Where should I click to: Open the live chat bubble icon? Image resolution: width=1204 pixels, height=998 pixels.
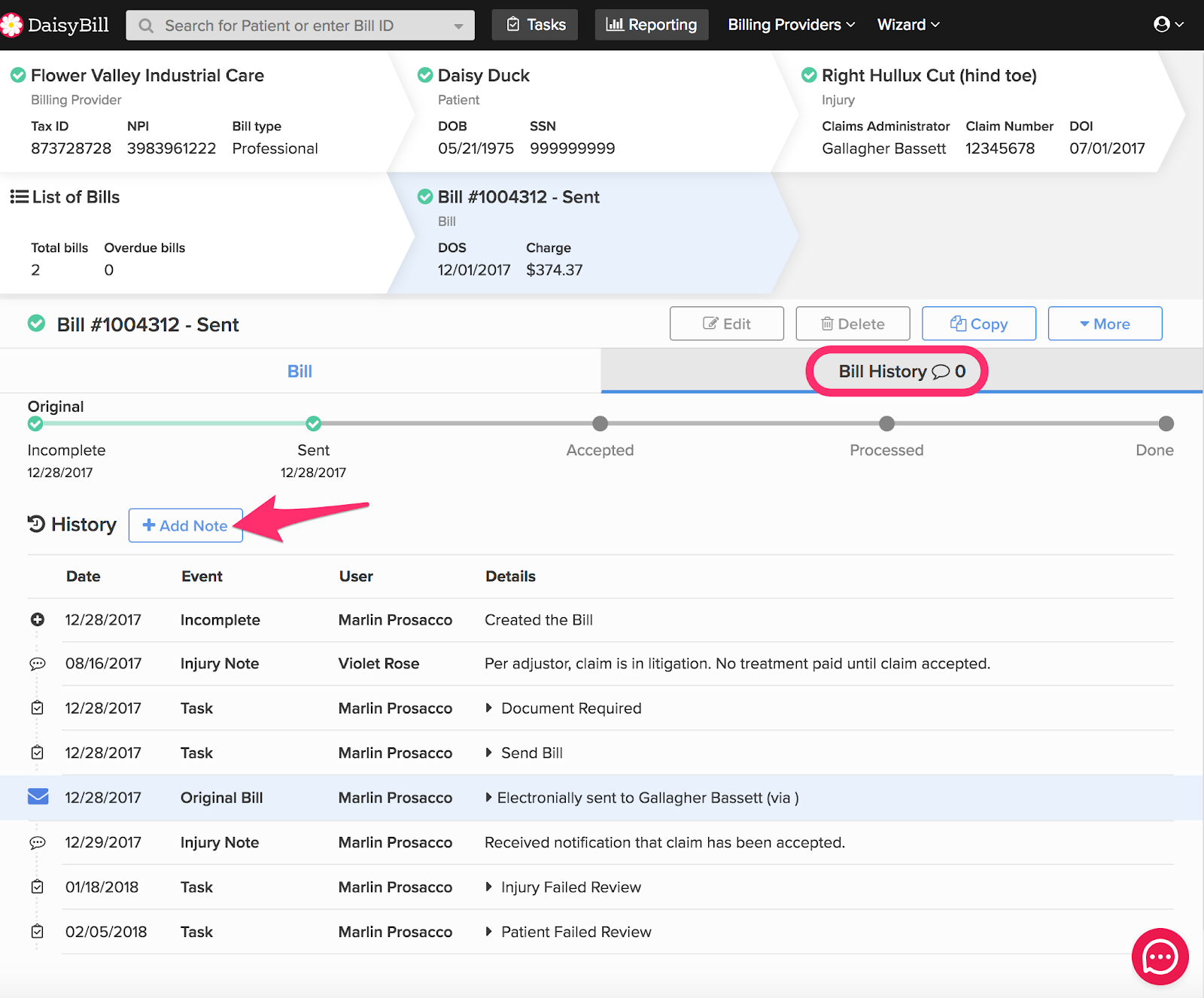(1160, 957)
